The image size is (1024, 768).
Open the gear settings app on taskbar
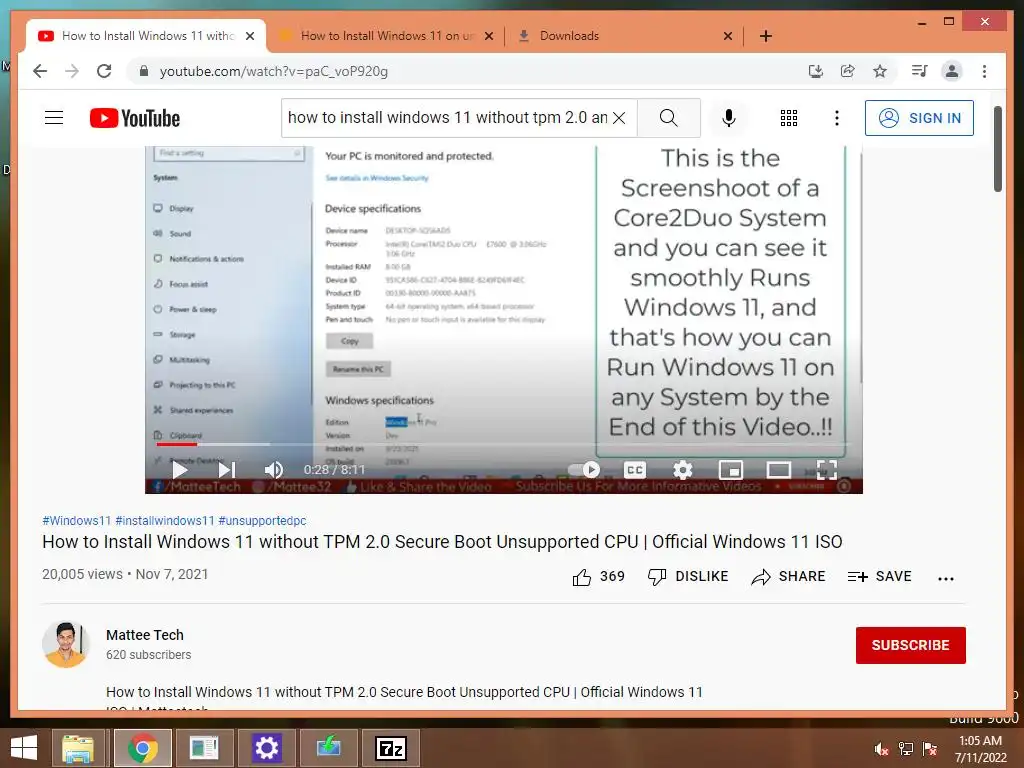click(266, 748)
